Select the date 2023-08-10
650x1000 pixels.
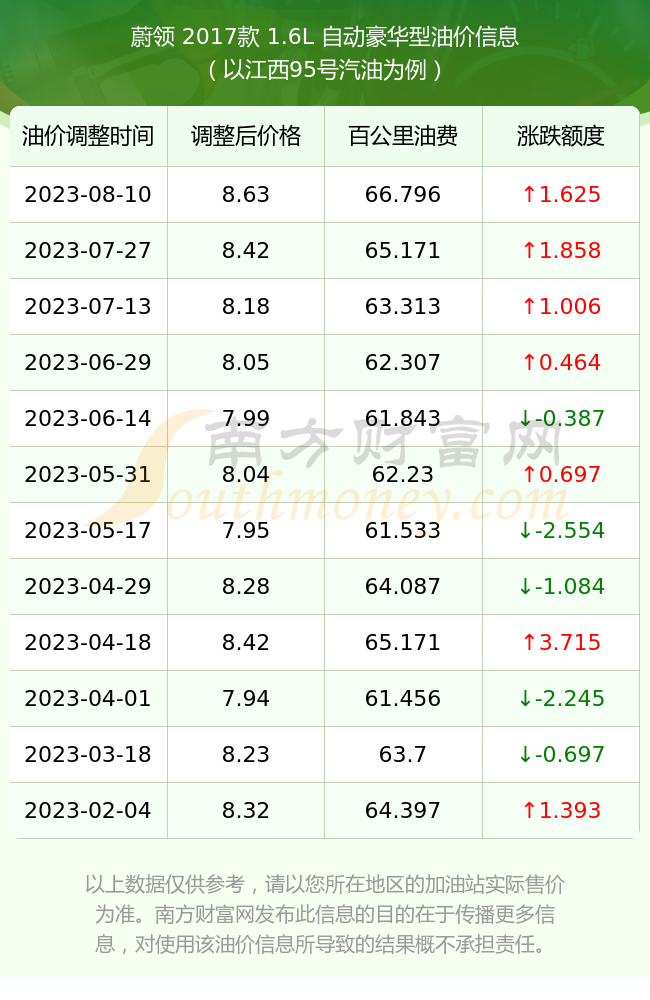coord(88,195)
